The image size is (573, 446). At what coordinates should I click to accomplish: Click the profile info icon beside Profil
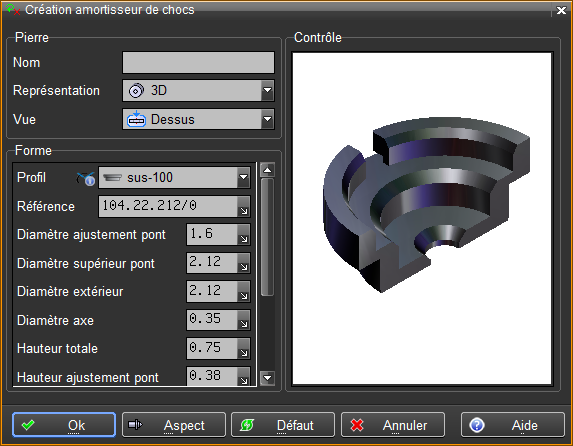click(x=86, y=178)
